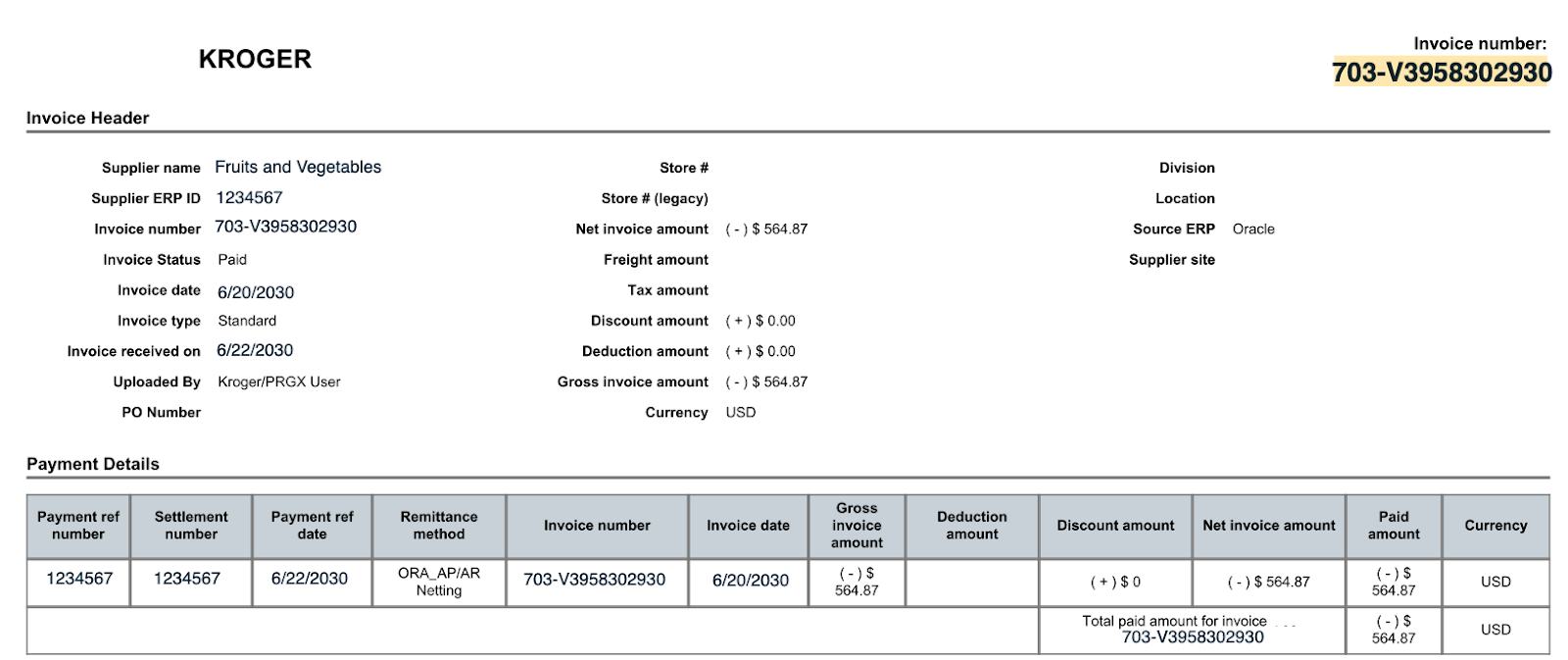Click the Store # label
The height and width of the screenshot is (660, 1568).
pos(684,168)
